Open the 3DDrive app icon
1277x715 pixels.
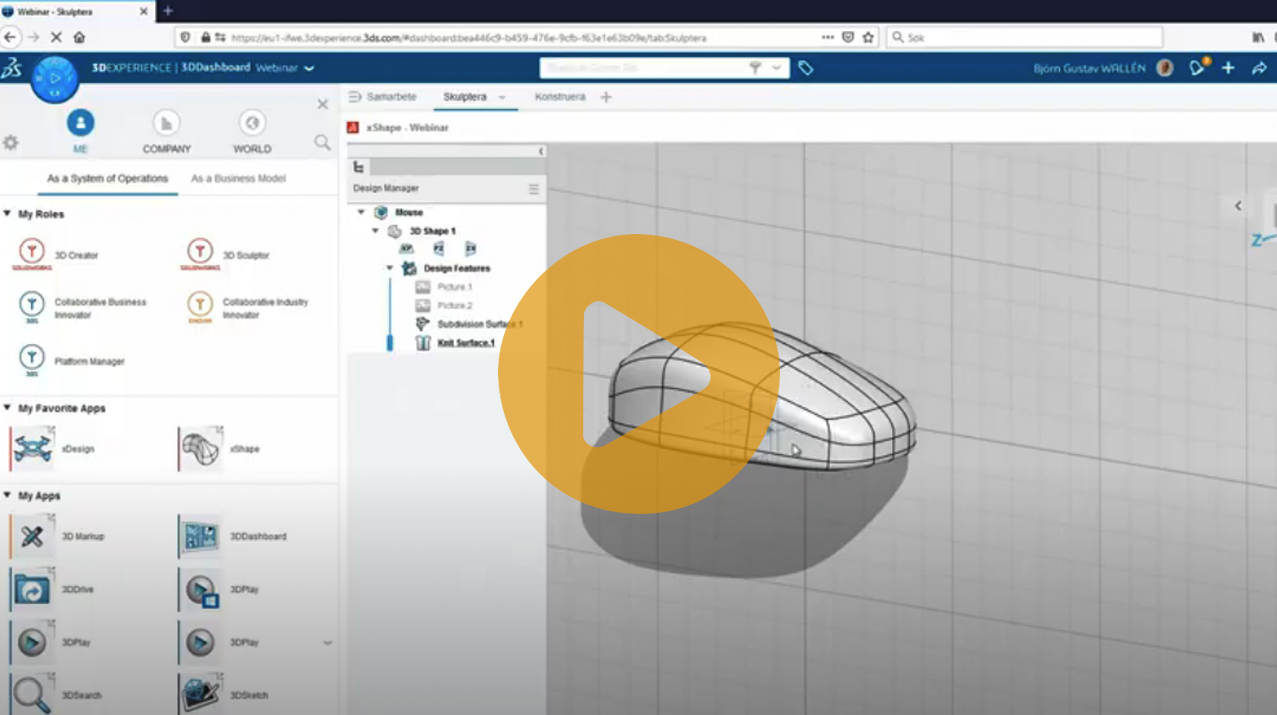pyautogui.click(x=32, y=590)
